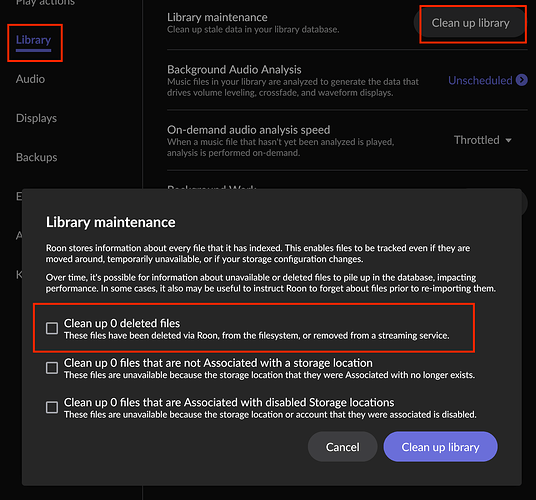Click the Library maintenance dialog title
The image size is (536, 500).
coord(110,222)
